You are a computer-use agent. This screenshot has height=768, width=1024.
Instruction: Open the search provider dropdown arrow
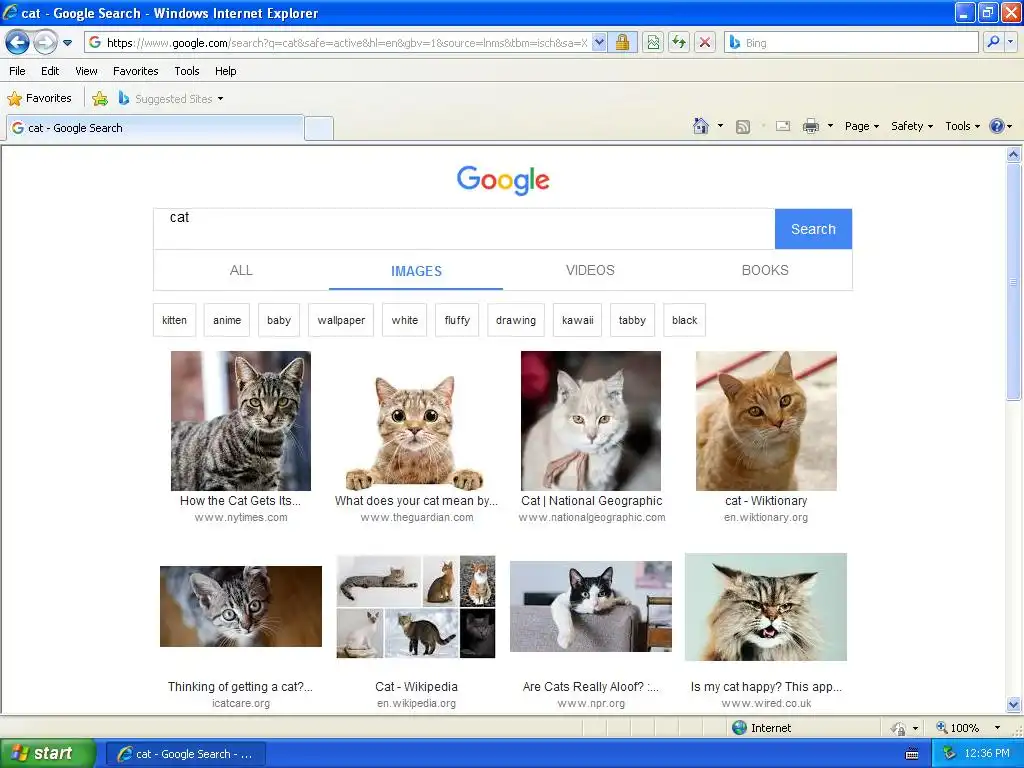coord(1011,42)
